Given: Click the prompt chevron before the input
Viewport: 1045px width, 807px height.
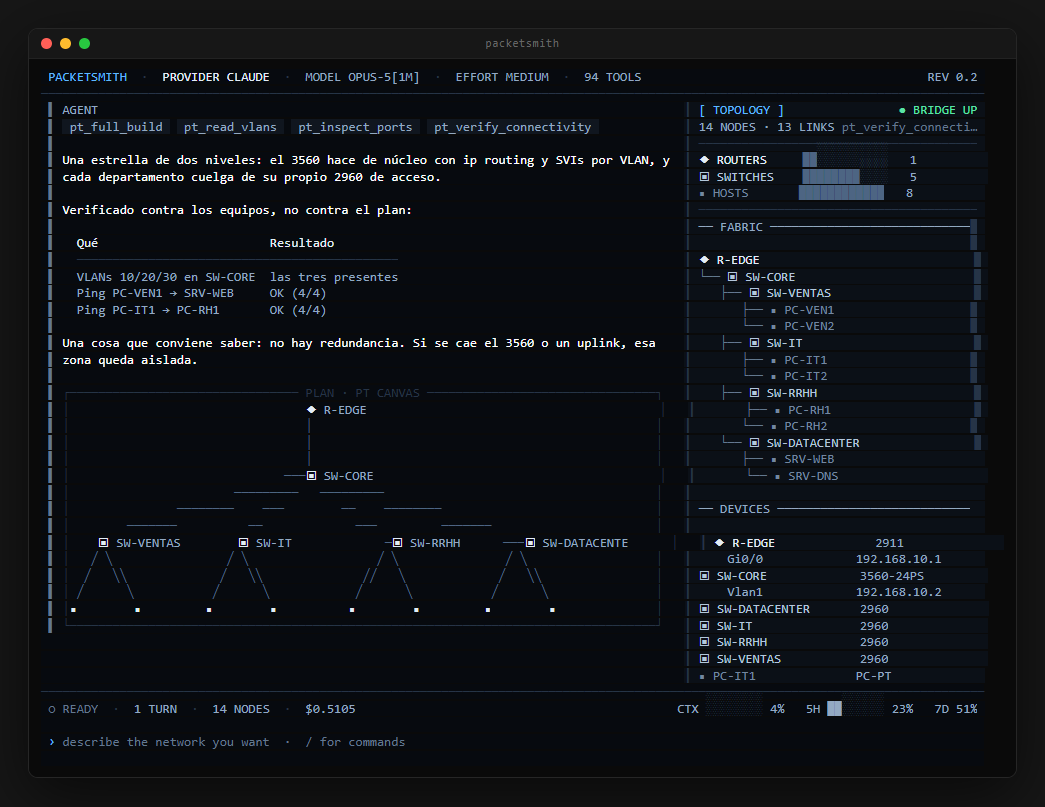Looking at the screenshot, I should 52,742.
